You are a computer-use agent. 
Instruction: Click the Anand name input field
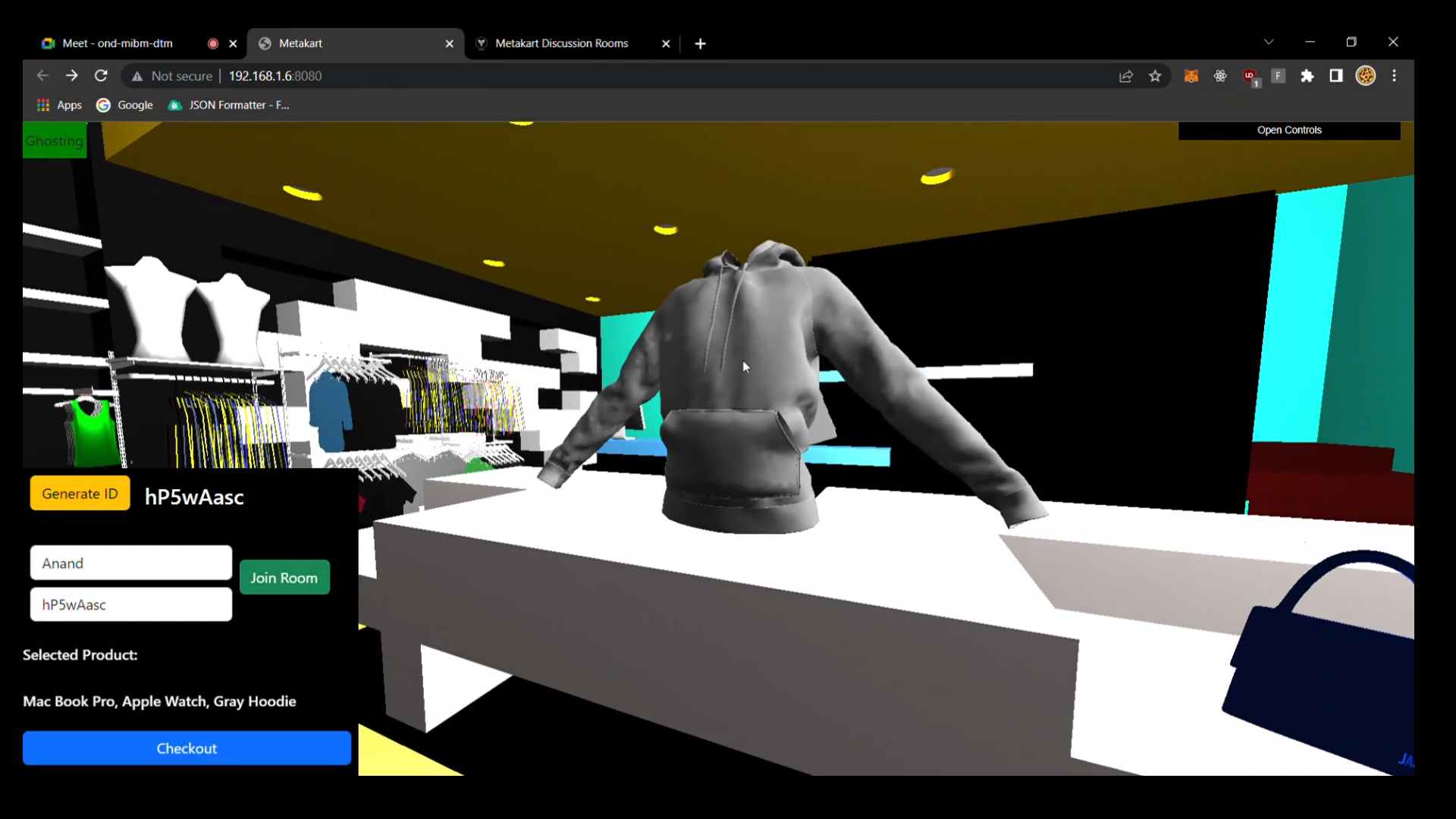(131, 563)
